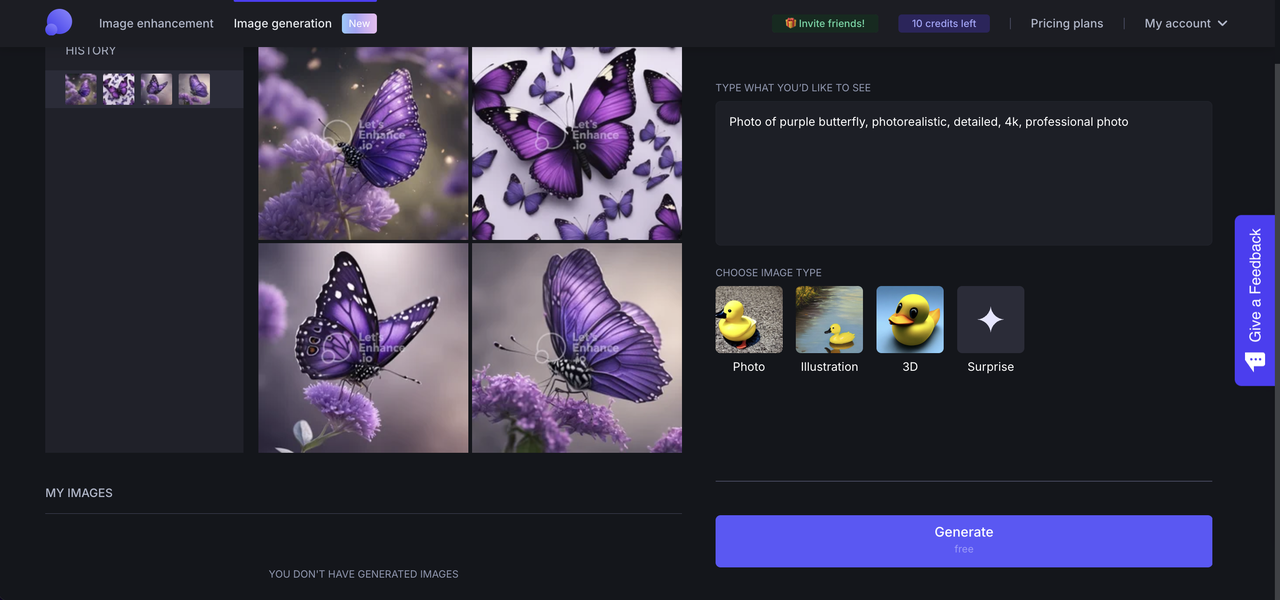Choose the 3D image type duck icon
1280x600 pixels.
point(910,320)
